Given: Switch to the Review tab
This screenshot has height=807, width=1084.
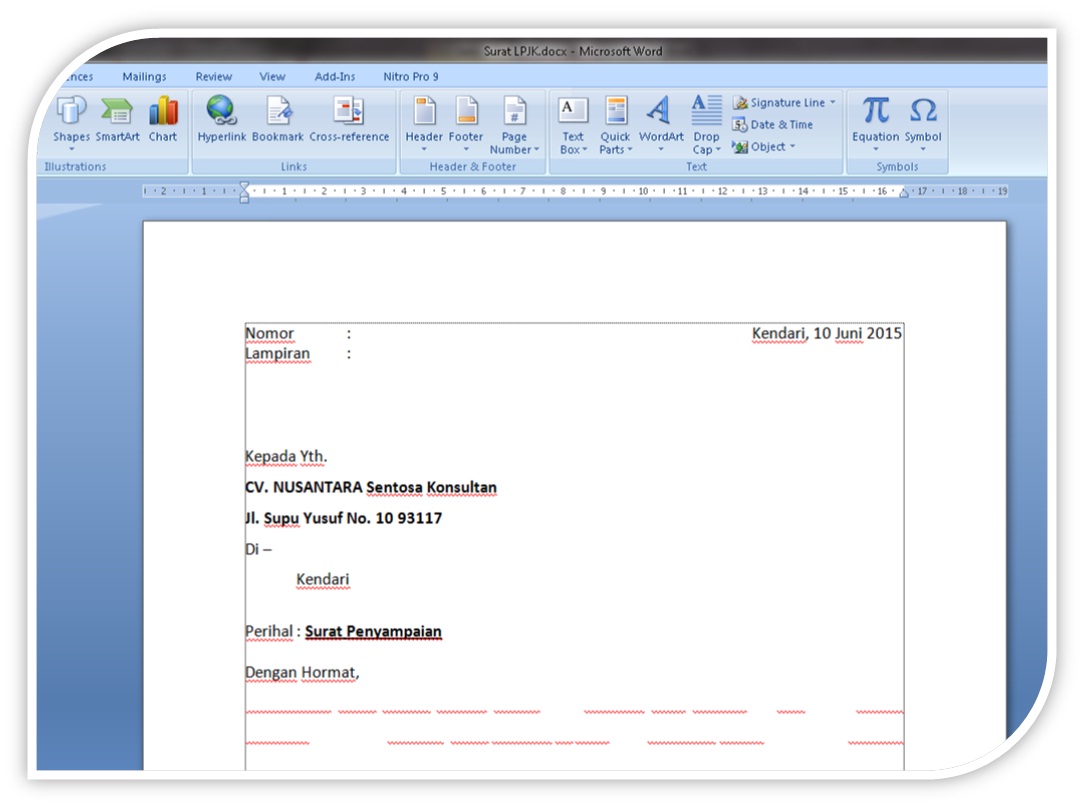Looking at the screenshot, I should click(213, 76).
